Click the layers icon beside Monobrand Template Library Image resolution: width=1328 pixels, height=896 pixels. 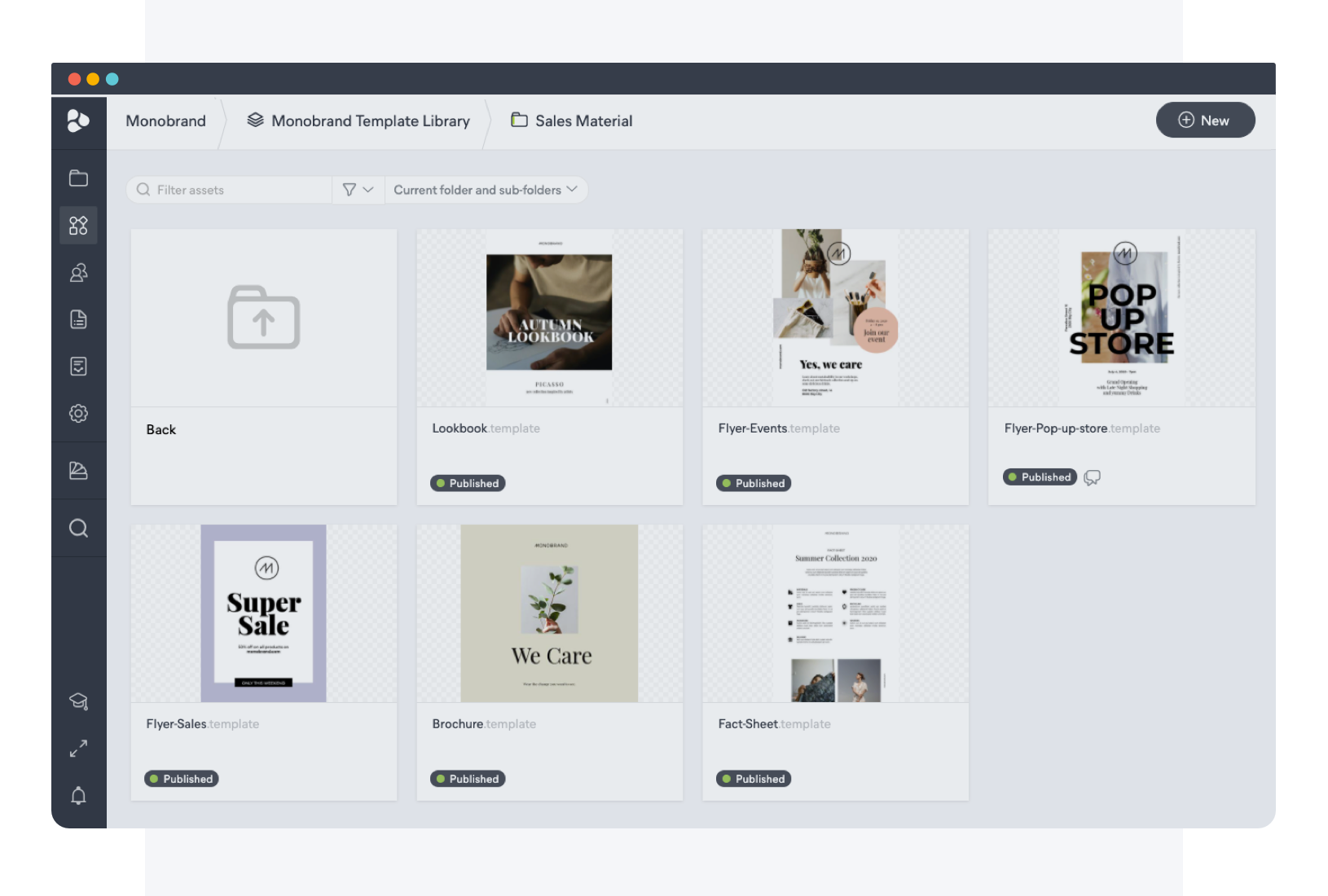coord(255,121)
